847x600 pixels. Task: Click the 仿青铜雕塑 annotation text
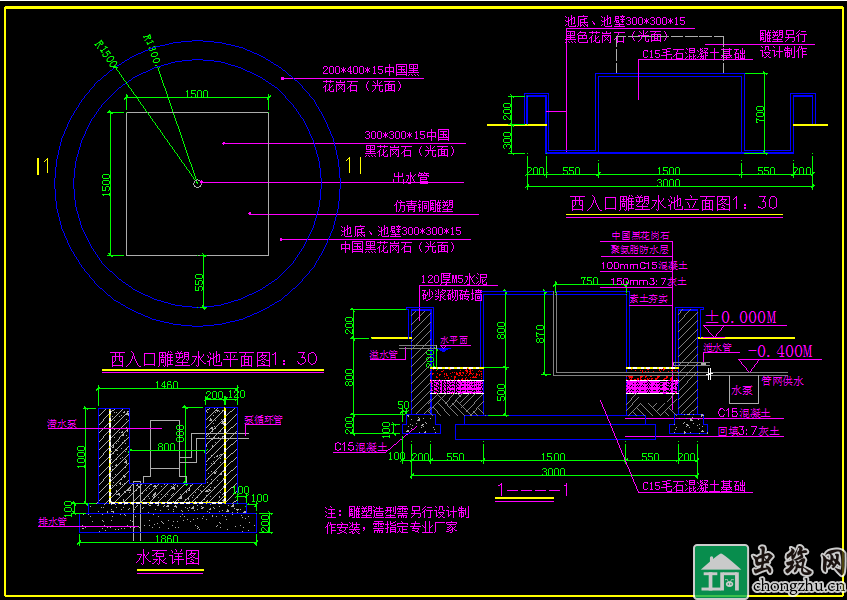(x=423, y=206)
